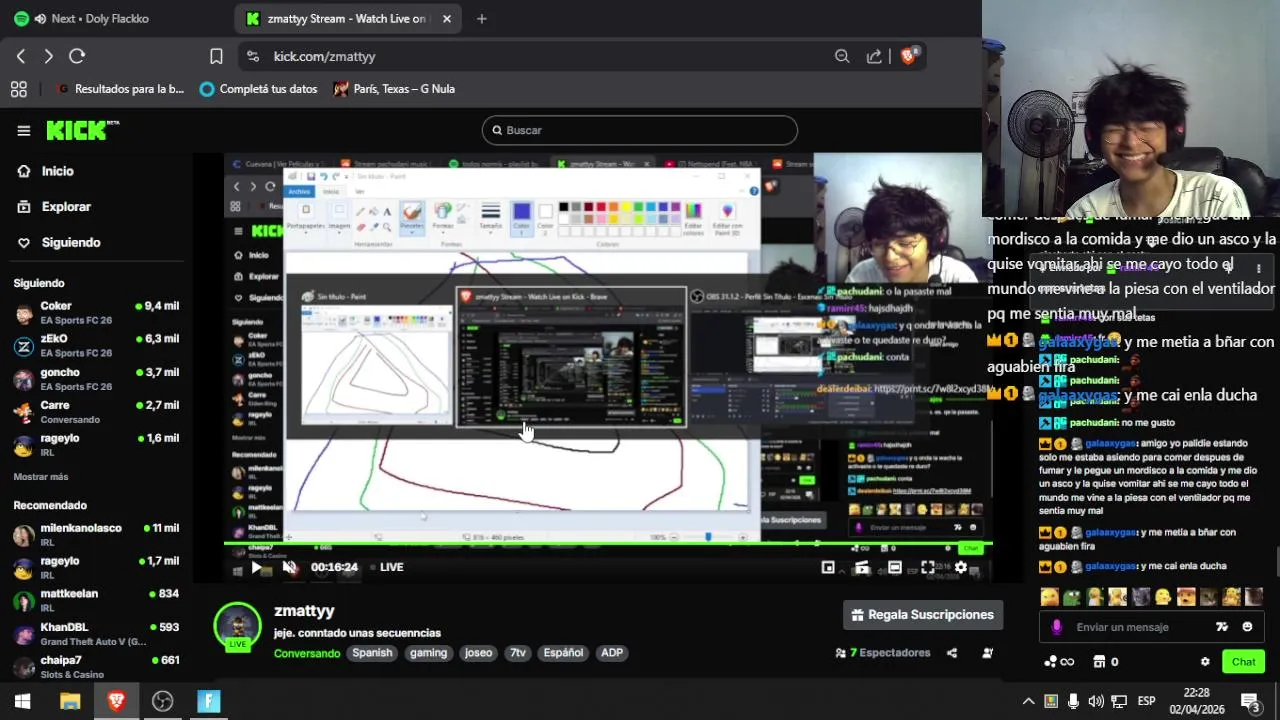Open chaipa7 recommended channel
This screenshot has height=720, width=1280.
point(96,667)
